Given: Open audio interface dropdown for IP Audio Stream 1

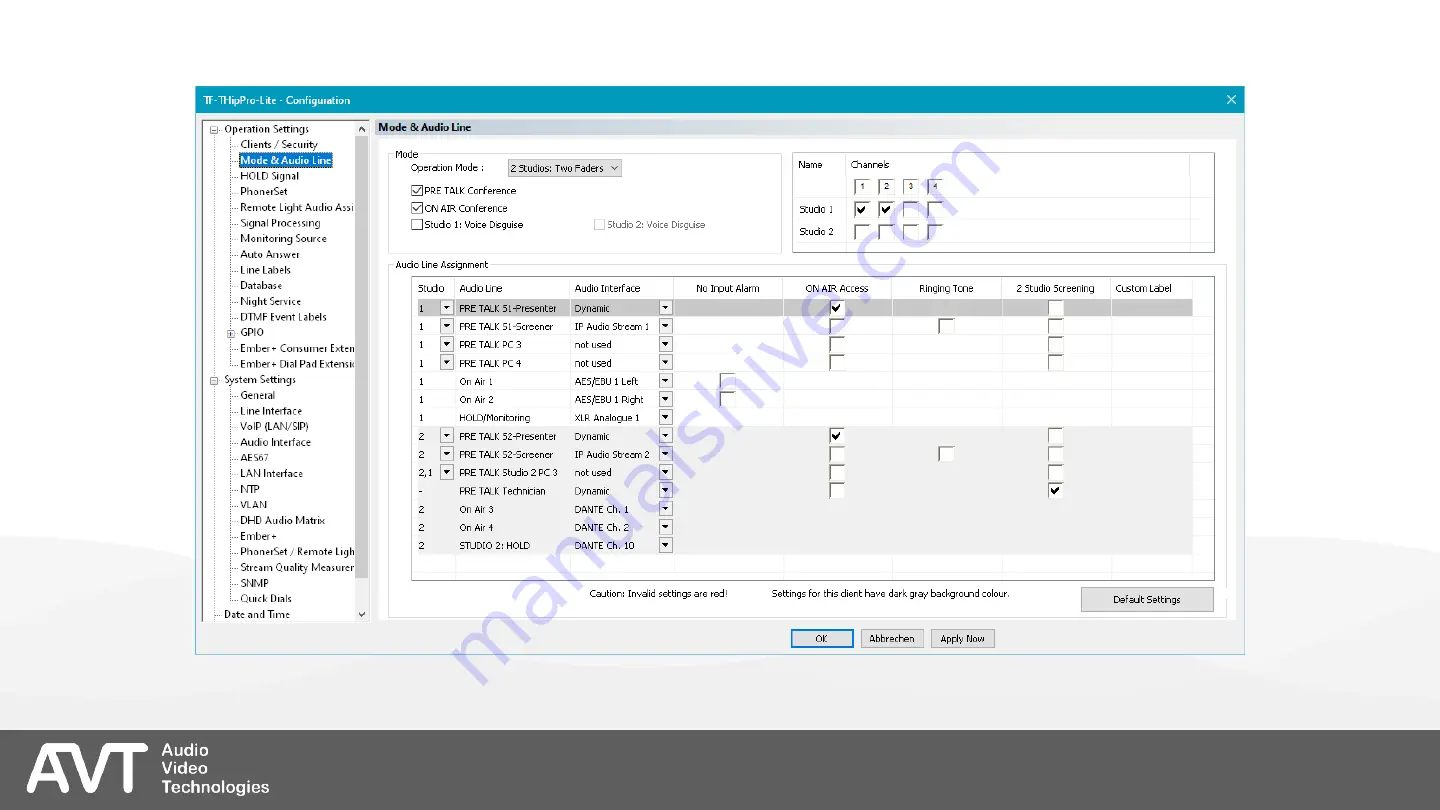Looking at the screenshot, I should tap(665, 326).
